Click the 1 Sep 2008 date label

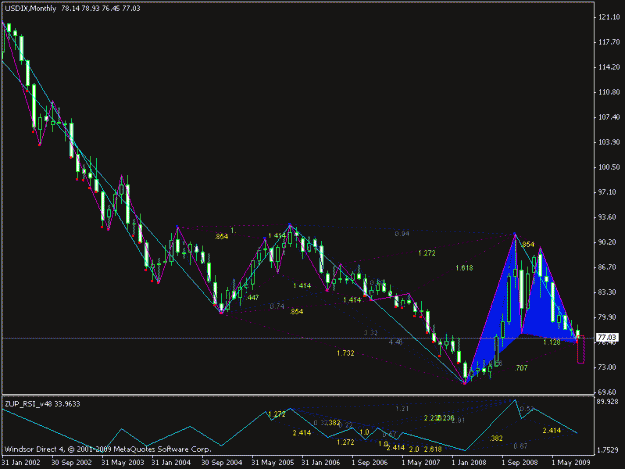click(519, 463)
